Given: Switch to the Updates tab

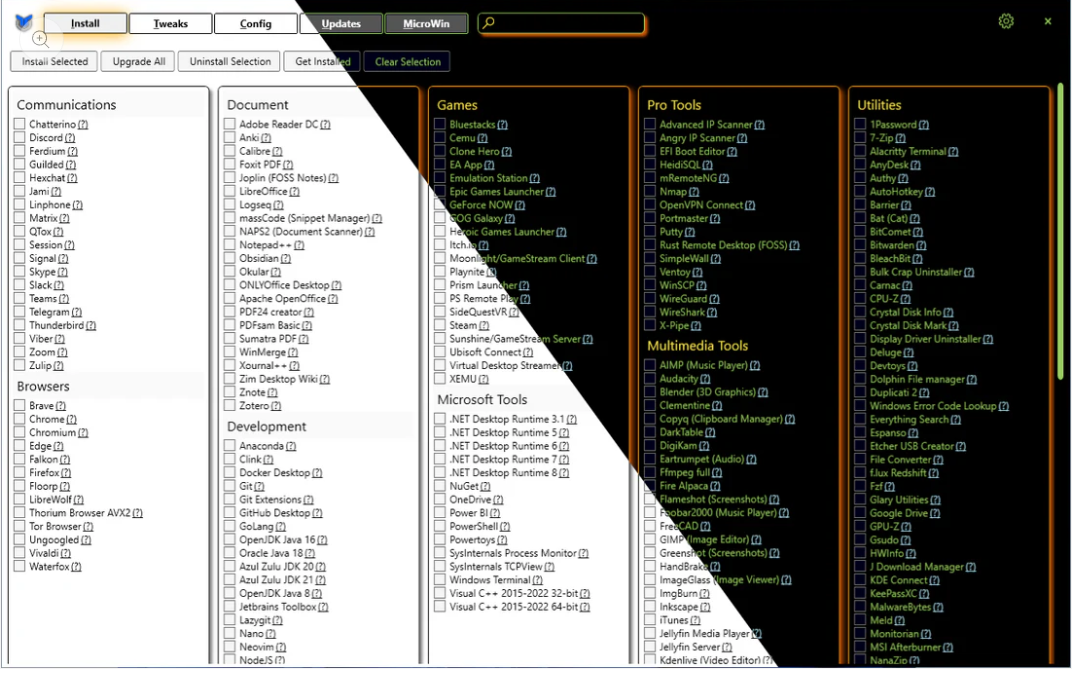Looking at the screenshot, I should click(x=341, y=23).
